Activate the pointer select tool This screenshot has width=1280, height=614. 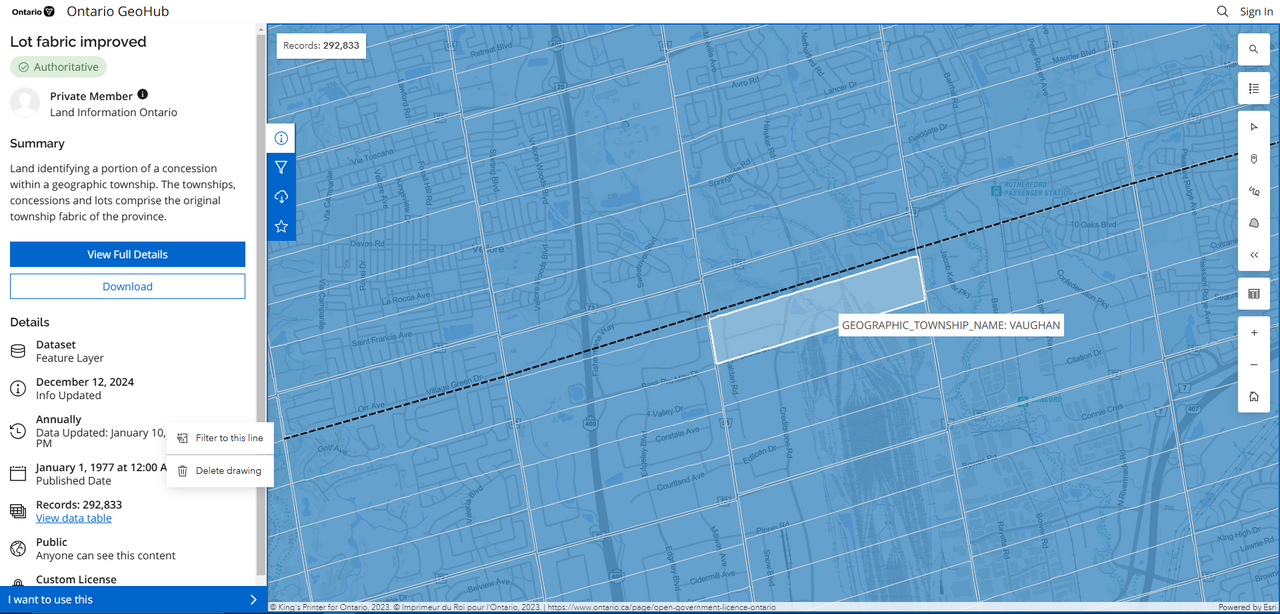coord(1253,127)
